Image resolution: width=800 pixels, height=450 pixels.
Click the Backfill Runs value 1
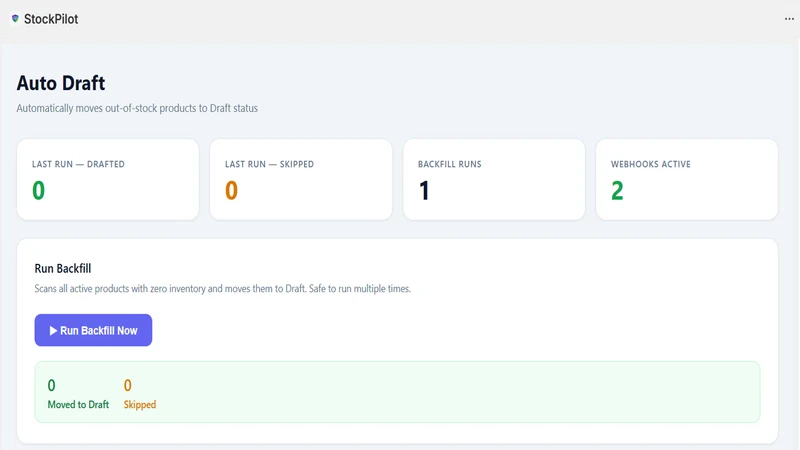click(x=424, y=190)
